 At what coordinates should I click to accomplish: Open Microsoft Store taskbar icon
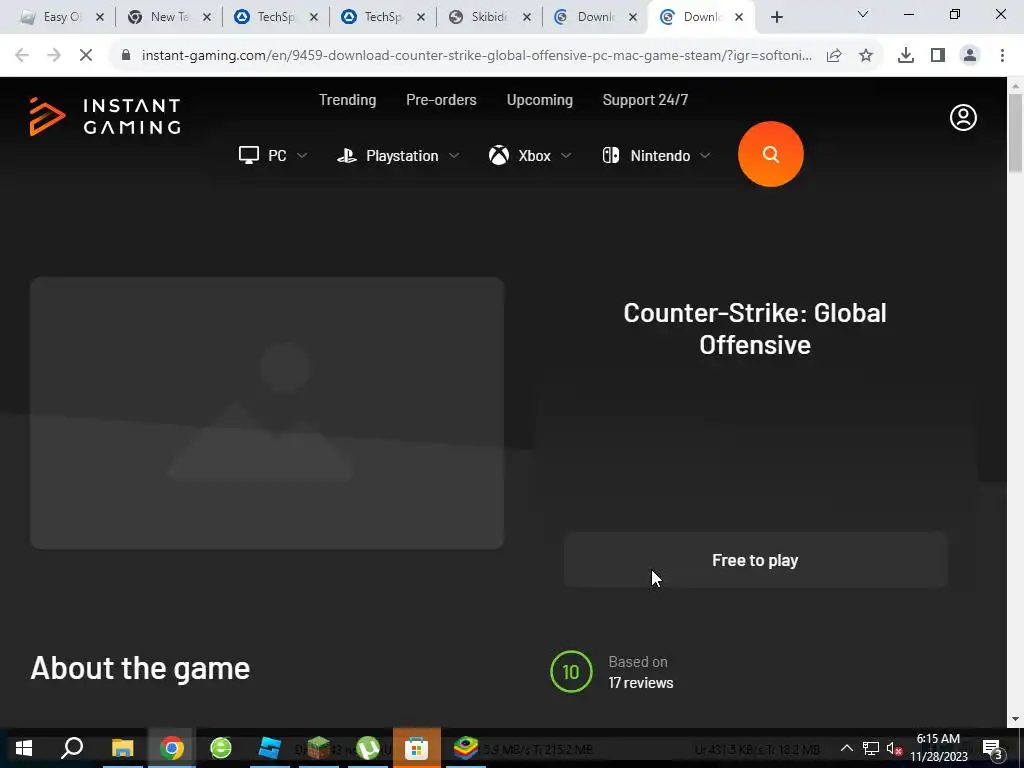pyautogui.click(x=417, y=748)
